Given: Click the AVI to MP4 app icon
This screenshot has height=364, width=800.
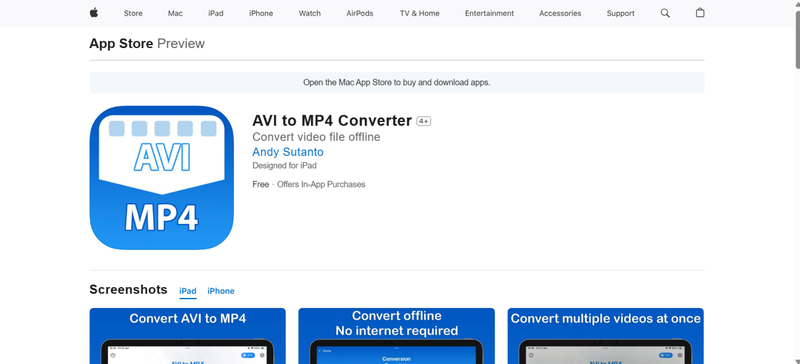Looking at the screenshot, I should [x=162, y=178].
